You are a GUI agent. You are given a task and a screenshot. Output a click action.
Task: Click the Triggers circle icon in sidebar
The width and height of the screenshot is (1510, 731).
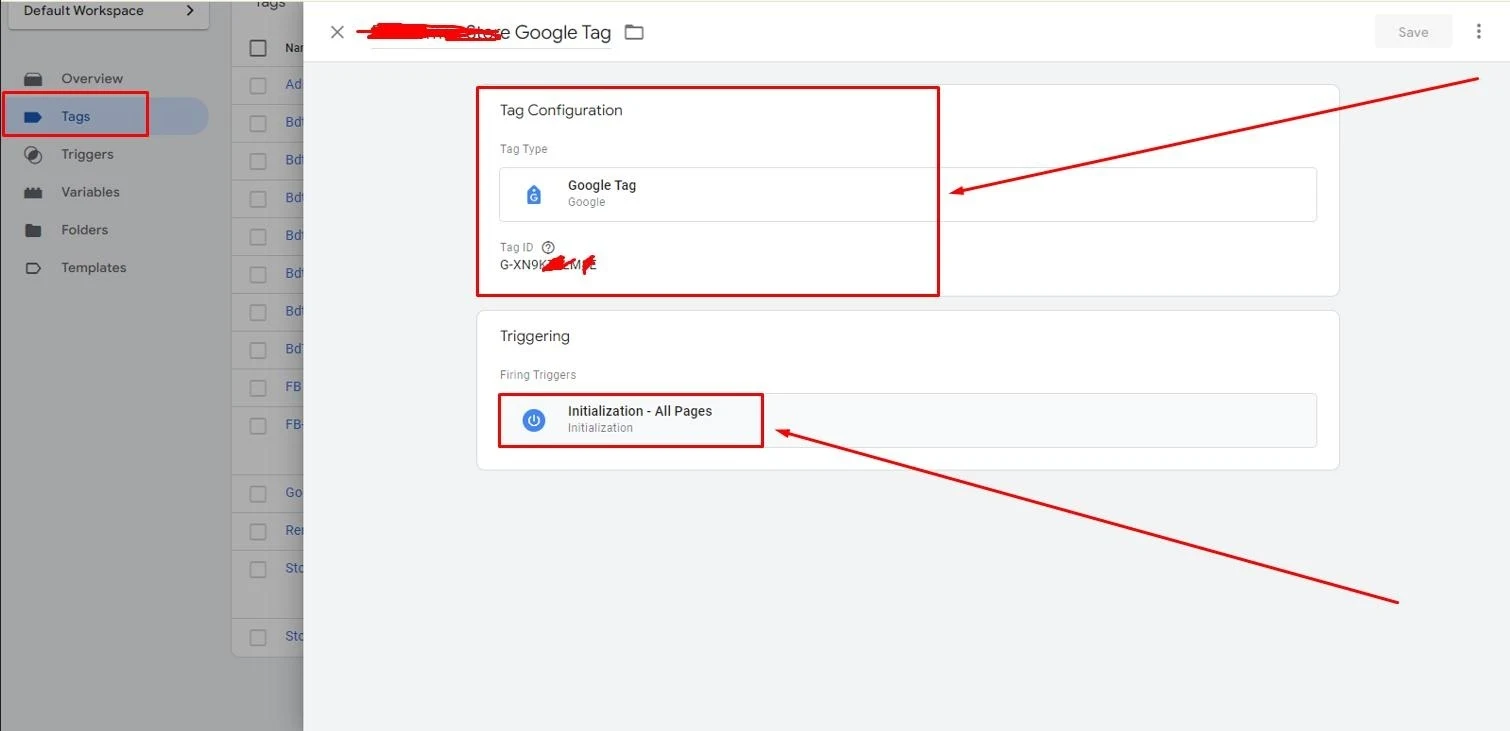coord(33,155)
